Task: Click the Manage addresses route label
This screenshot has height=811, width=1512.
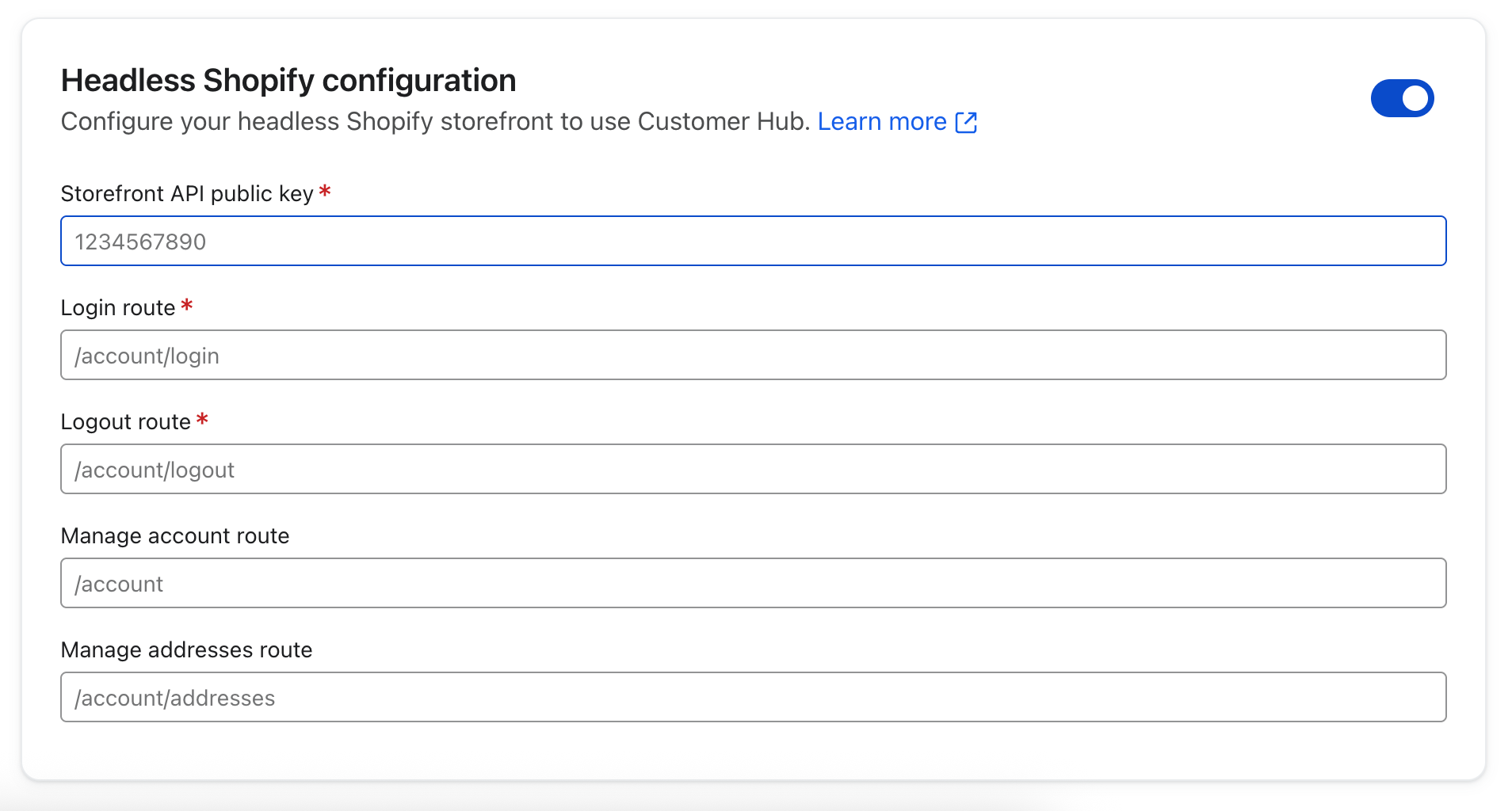Action: pos(186,650)
